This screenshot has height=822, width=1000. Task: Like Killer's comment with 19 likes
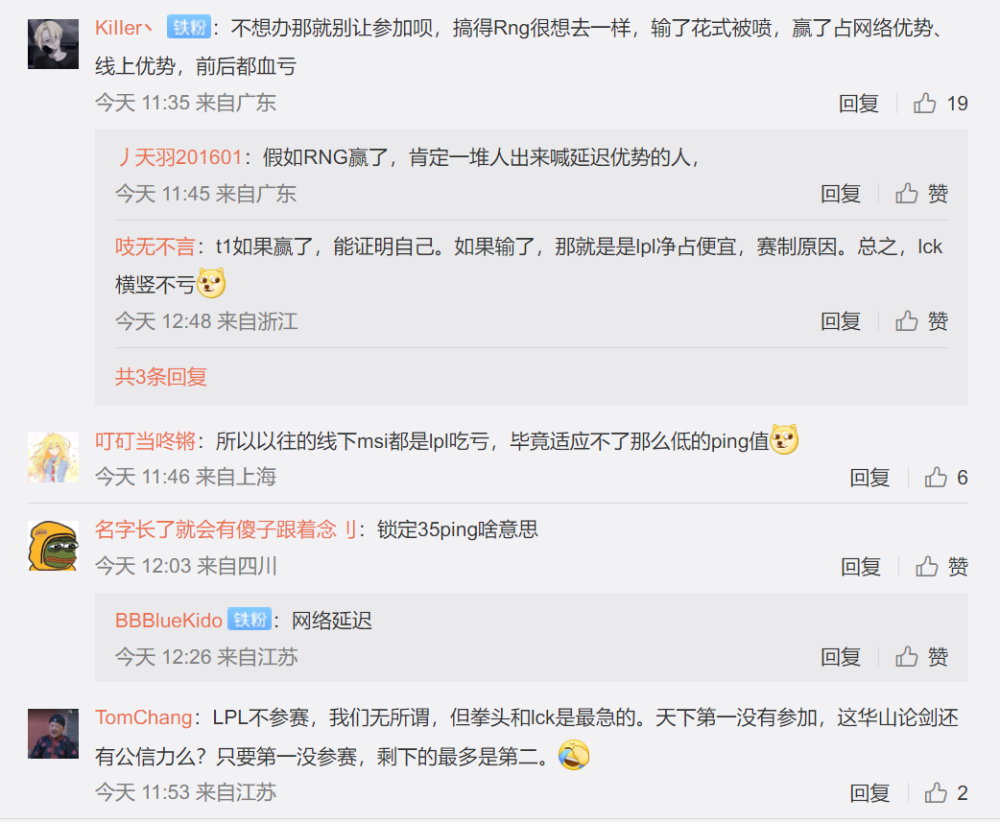click(x=940, y=103)
